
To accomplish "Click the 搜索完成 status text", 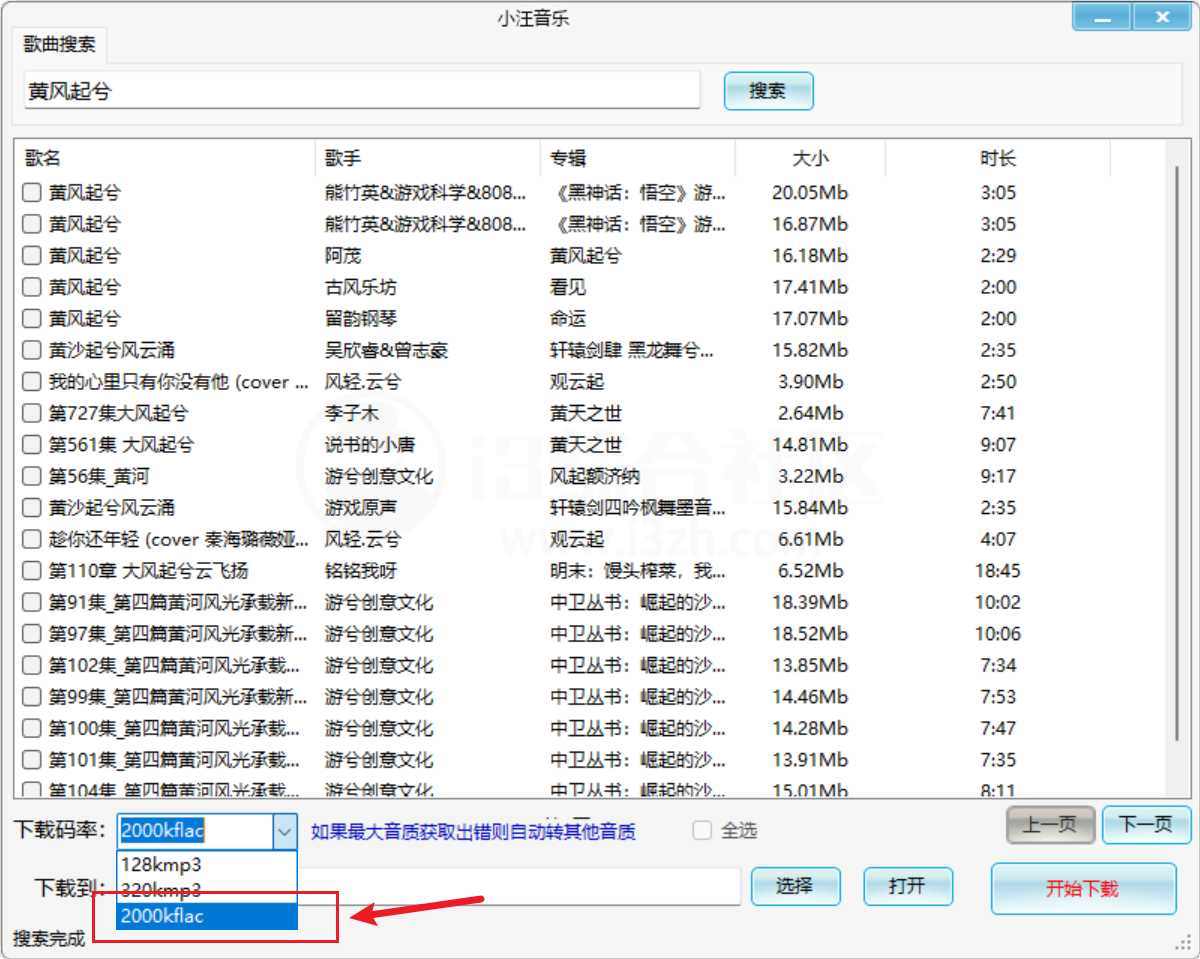I will tap(49, 939).
